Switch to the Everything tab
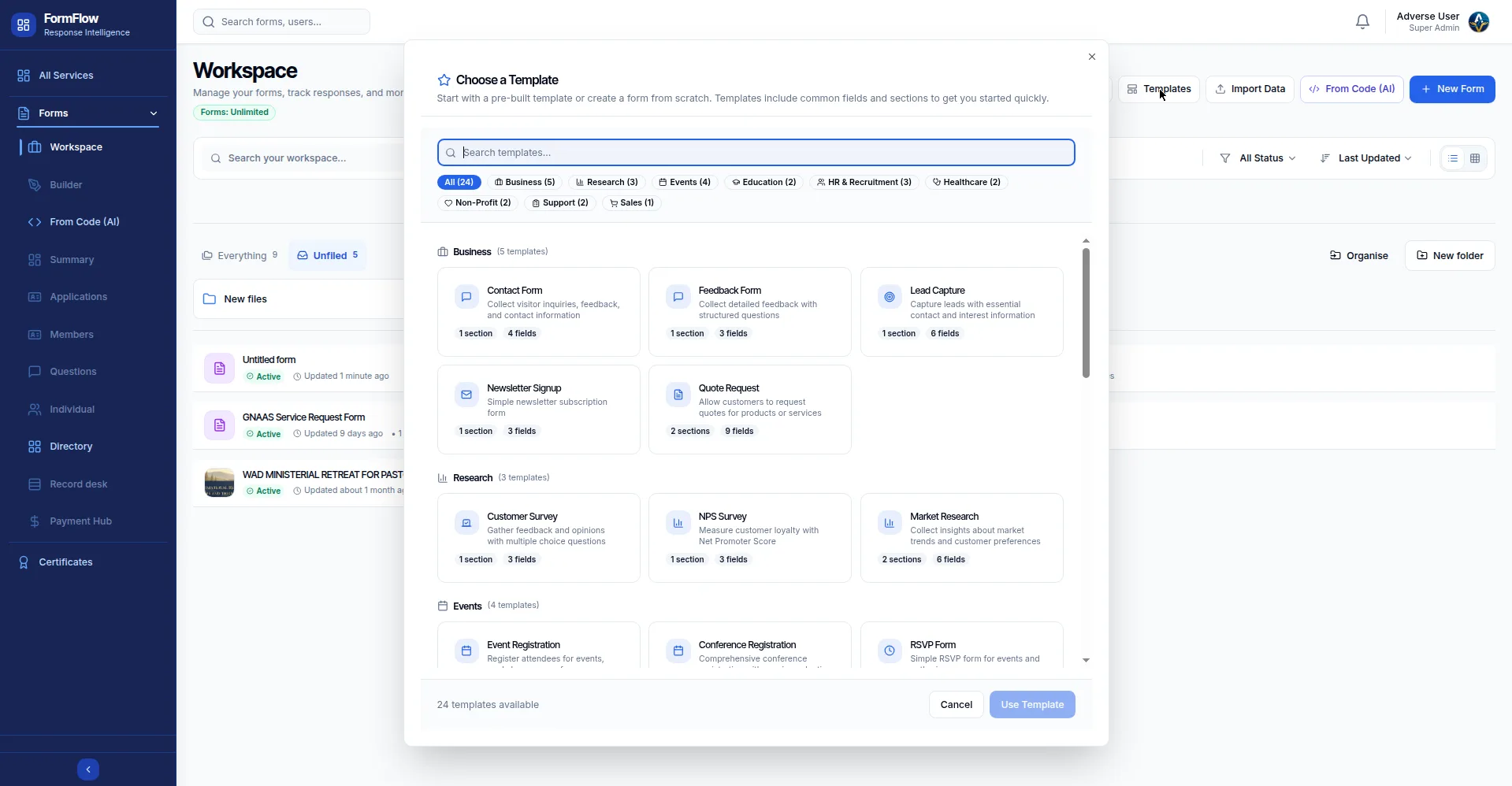This screenshot has height=786, width=1512. pyautogui.click(x=240, y=255)
